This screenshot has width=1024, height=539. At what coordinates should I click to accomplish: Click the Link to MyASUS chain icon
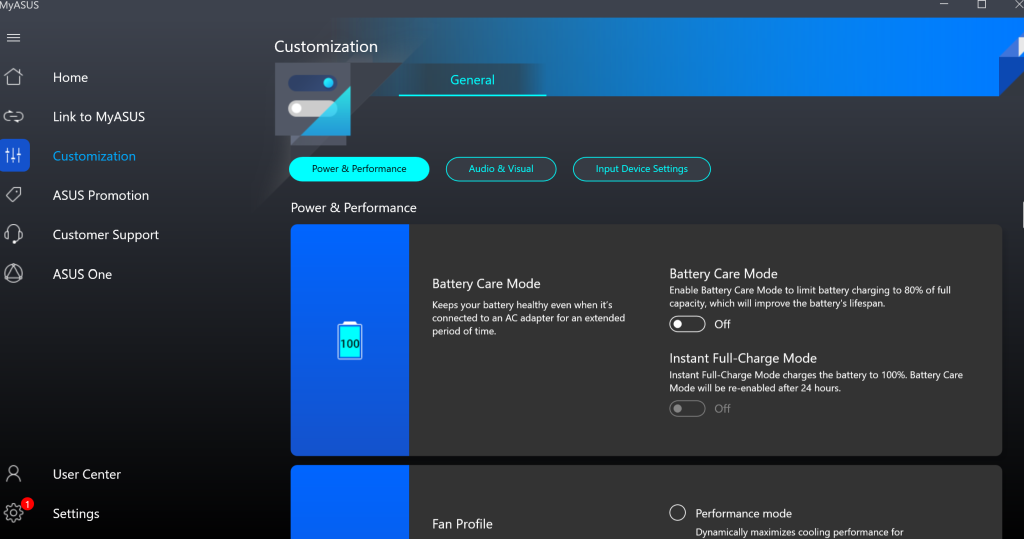tap(14, 117)
